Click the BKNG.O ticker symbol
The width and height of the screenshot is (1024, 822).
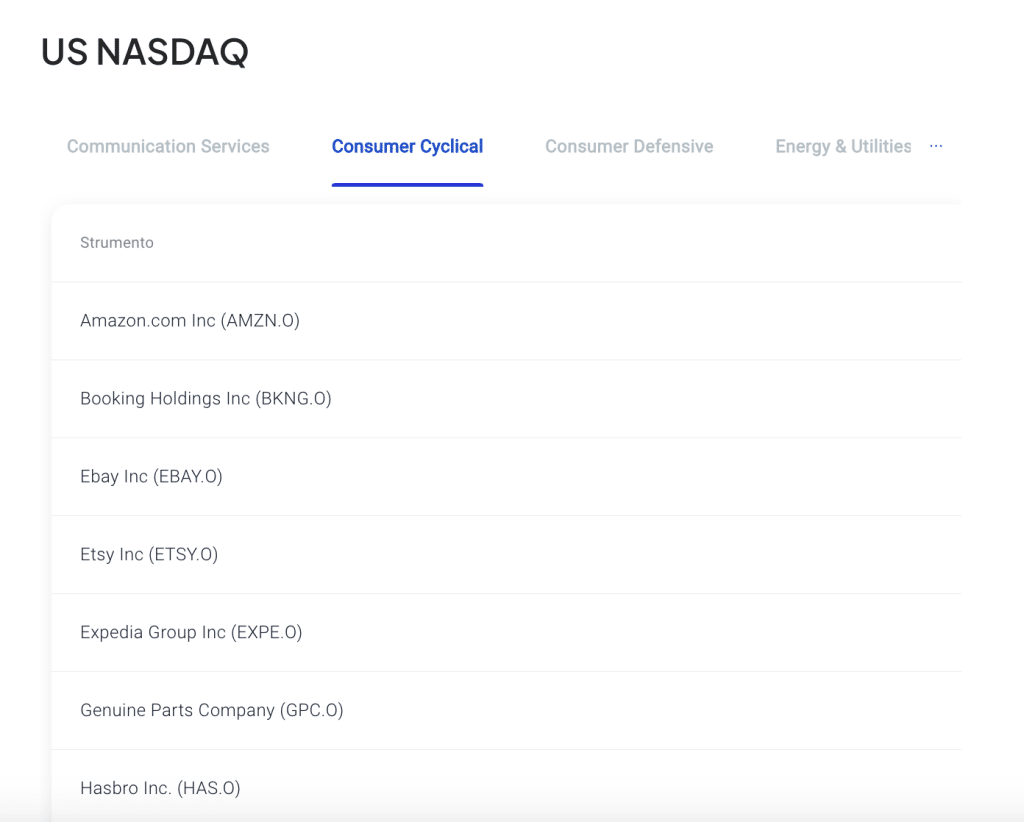pyautogui.click(x=293, y=399)
